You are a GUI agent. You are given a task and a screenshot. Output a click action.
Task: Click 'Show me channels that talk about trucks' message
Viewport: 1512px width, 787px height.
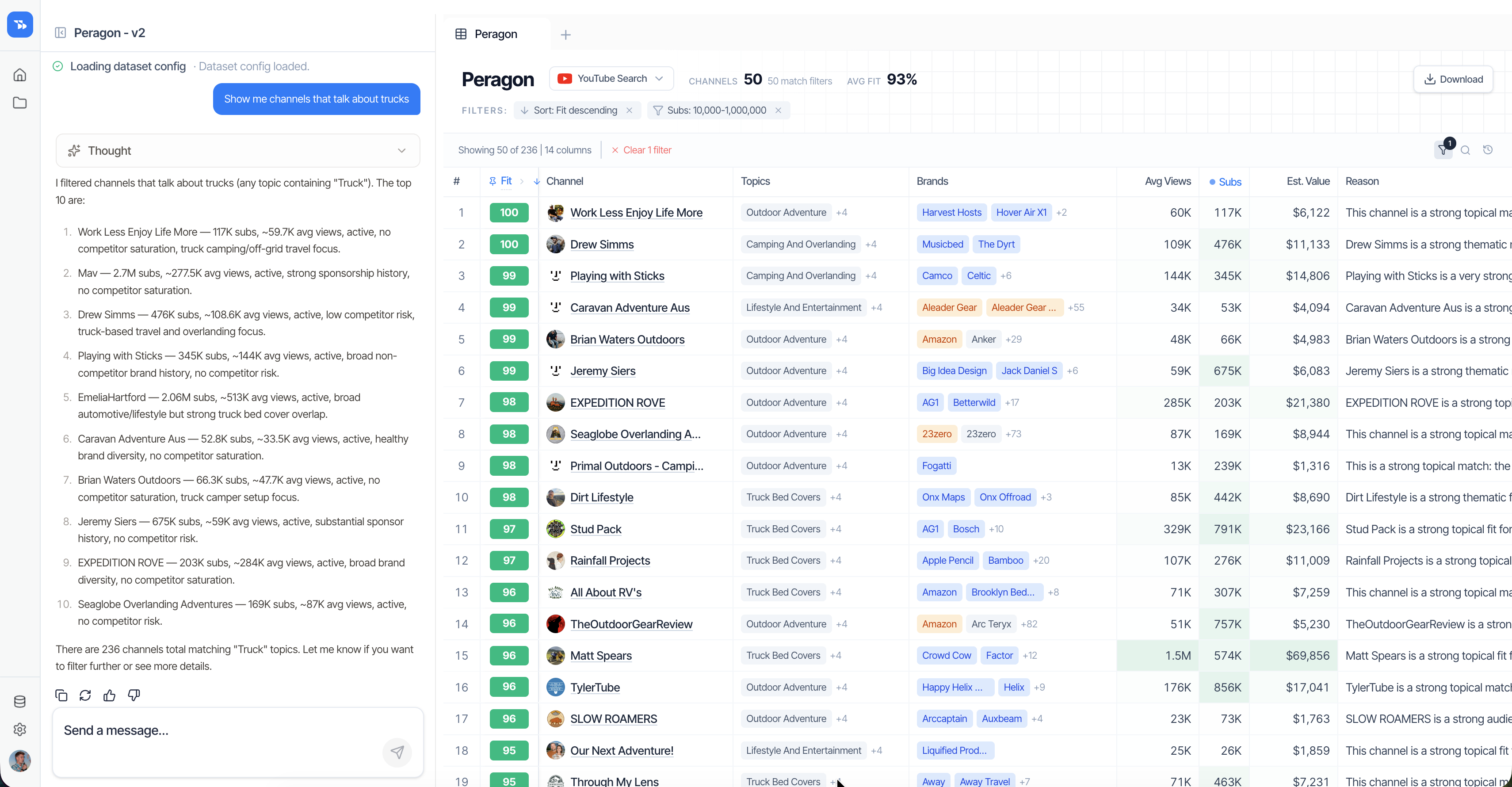coord(317,99)
